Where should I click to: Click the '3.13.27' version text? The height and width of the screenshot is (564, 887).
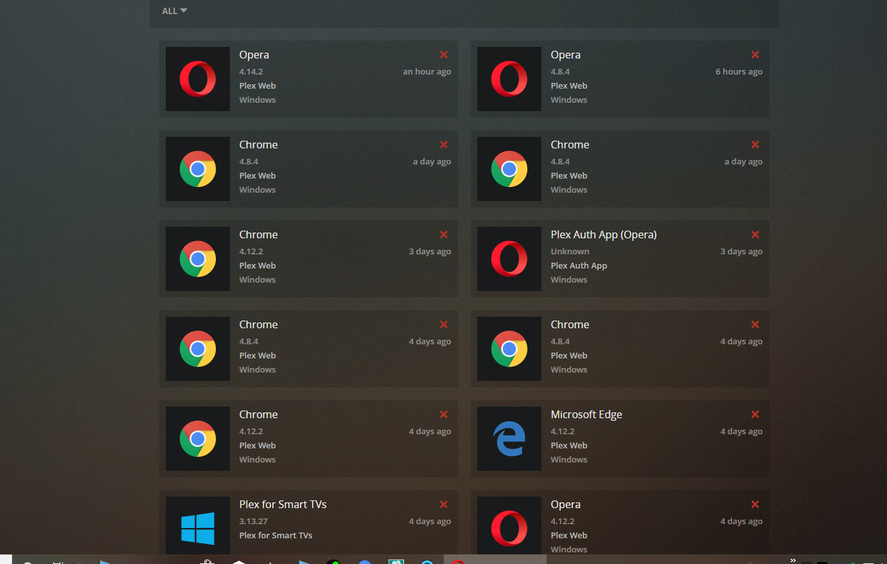(253, 522)
